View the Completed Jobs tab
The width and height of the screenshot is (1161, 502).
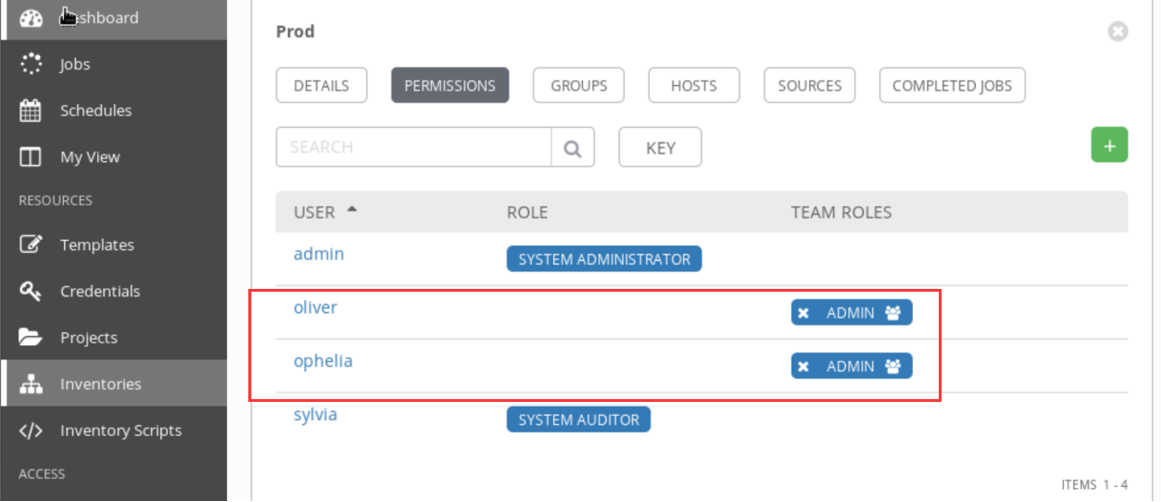pyautogui.click(x=952, y=85)
